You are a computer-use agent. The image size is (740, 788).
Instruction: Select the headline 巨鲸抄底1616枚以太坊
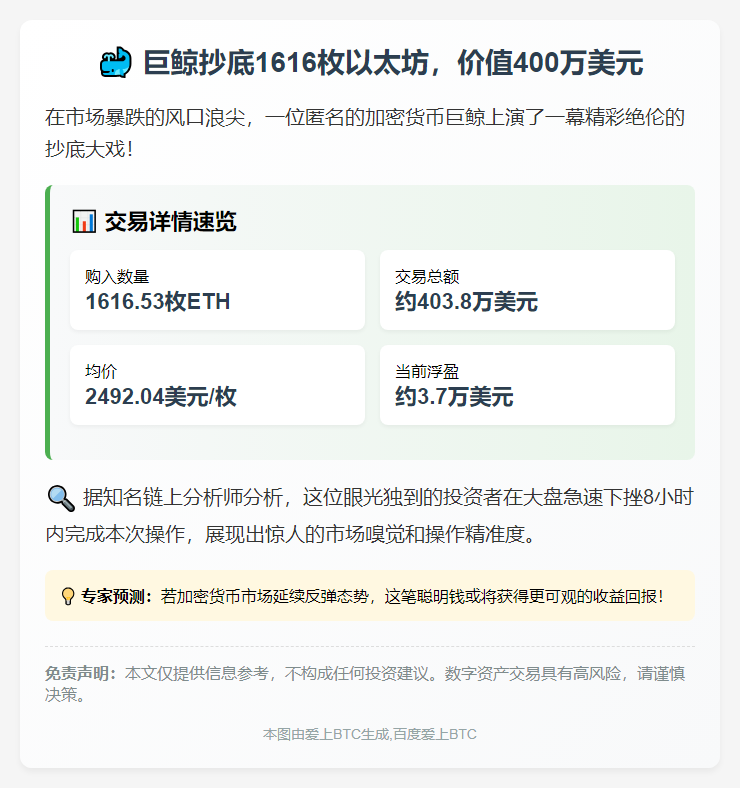point(393,63)
